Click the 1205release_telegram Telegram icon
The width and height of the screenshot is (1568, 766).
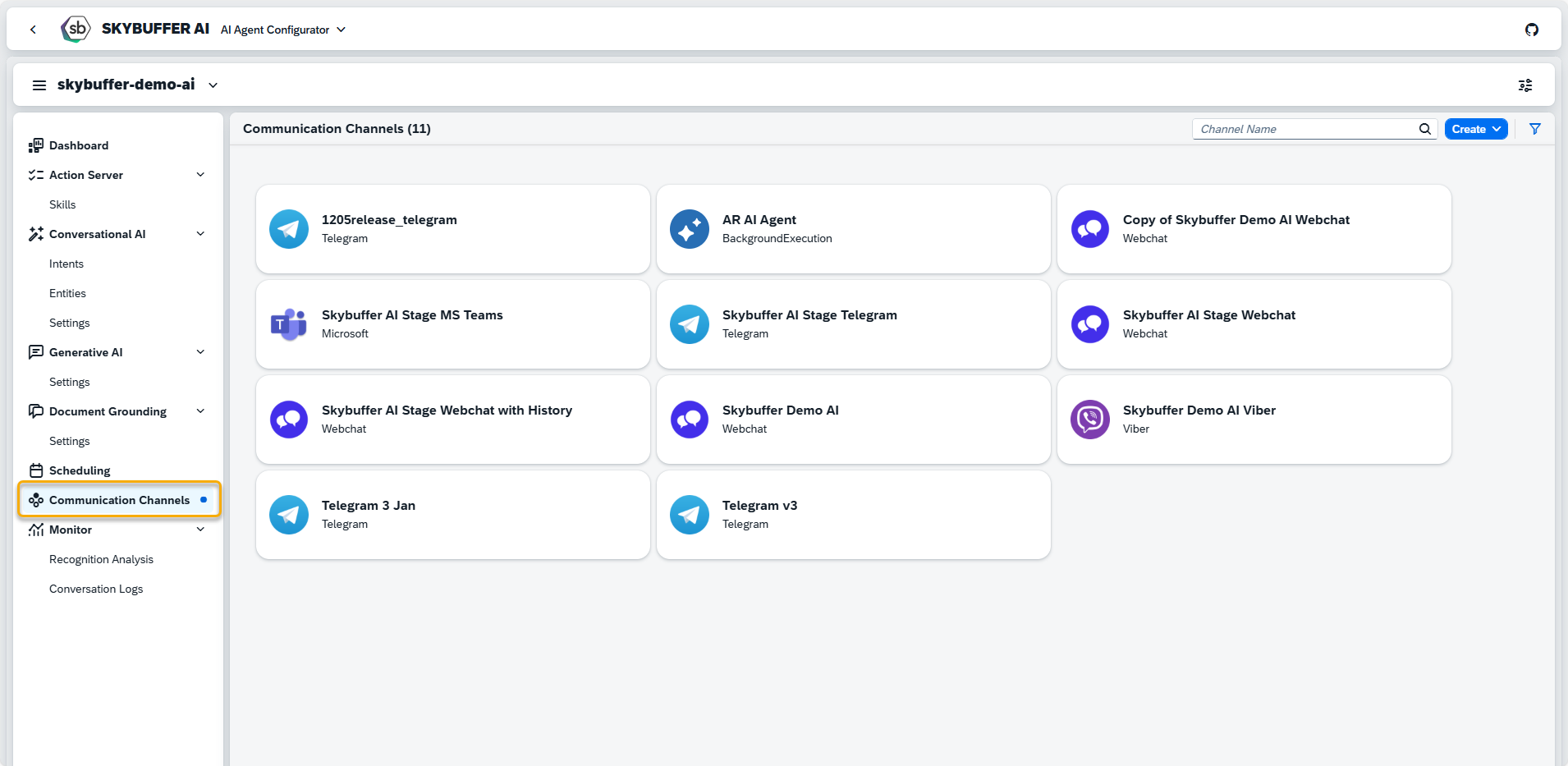[x=289, y=229]
